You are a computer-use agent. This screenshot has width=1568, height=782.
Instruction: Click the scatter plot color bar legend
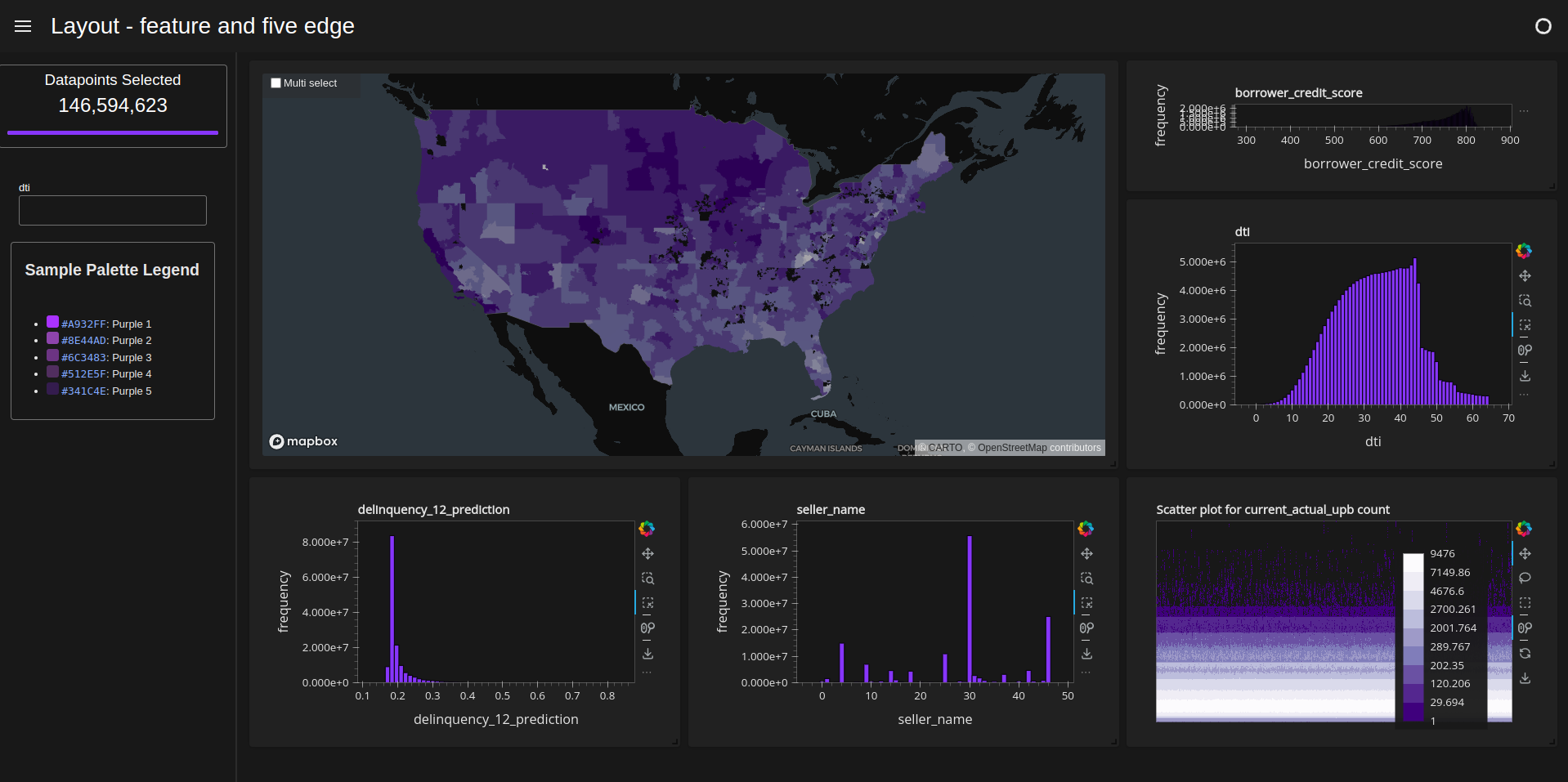(x=1413, y=637)
